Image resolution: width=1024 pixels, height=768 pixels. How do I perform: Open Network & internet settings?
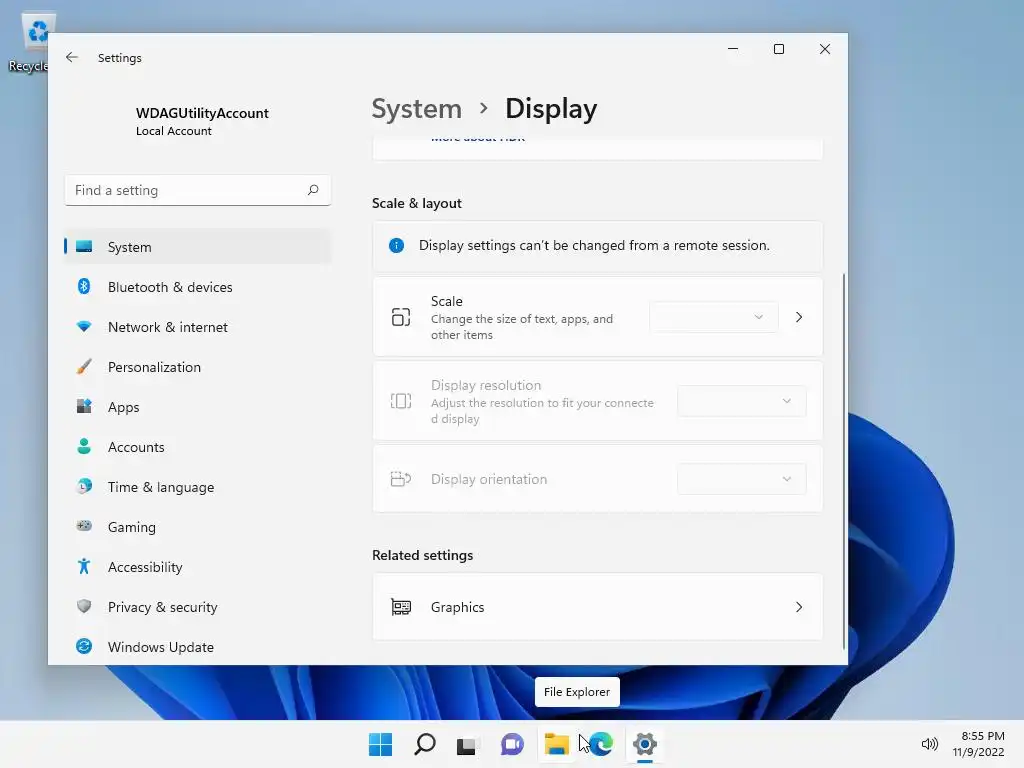tap(198, 327)
